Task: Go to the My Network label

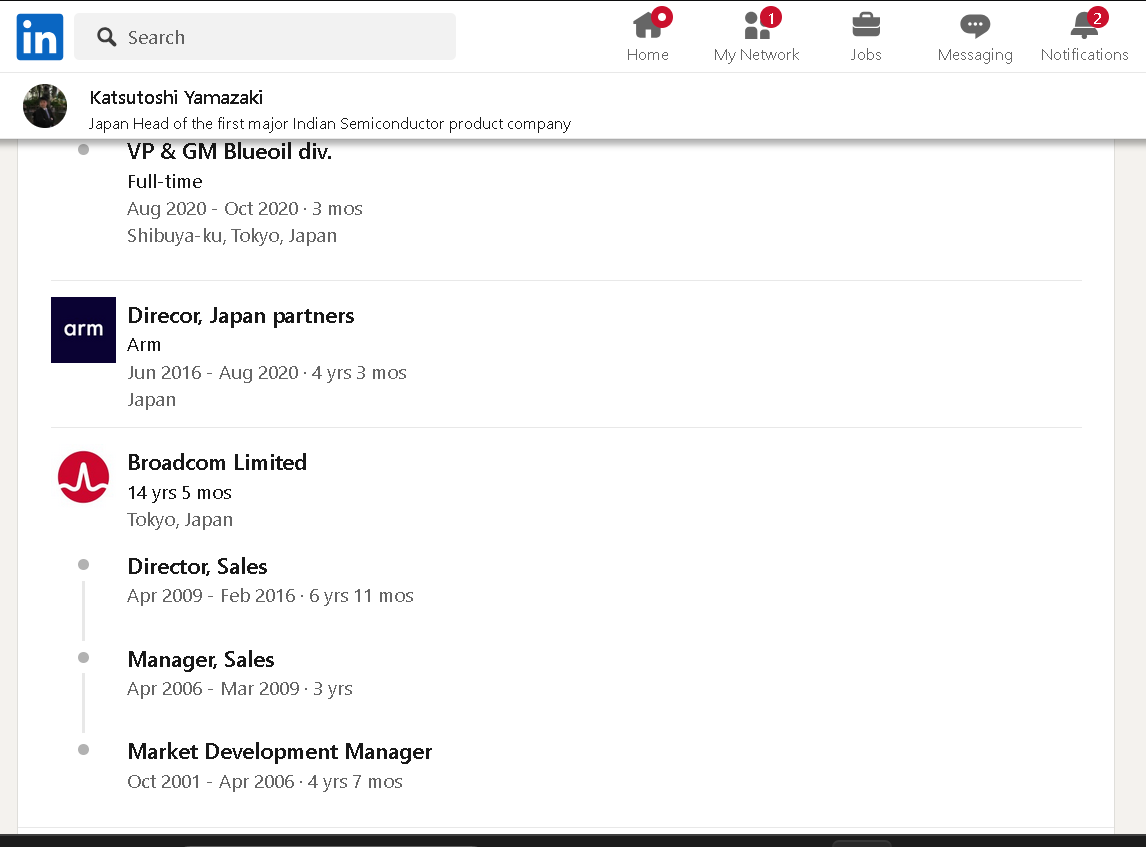Action: pos(756,55)
